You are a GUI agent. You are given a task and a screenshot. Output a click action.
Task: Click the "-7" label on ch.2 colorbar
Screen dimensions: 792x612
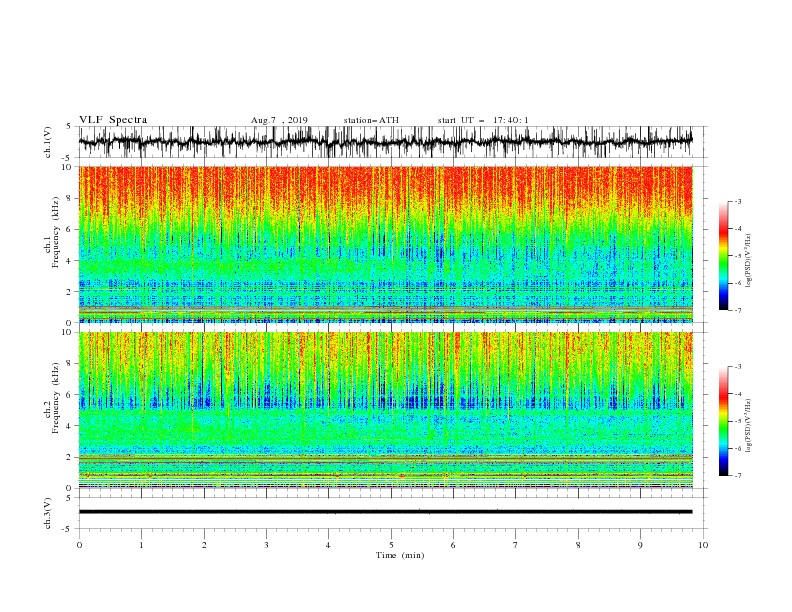click(x=737, y=475)
